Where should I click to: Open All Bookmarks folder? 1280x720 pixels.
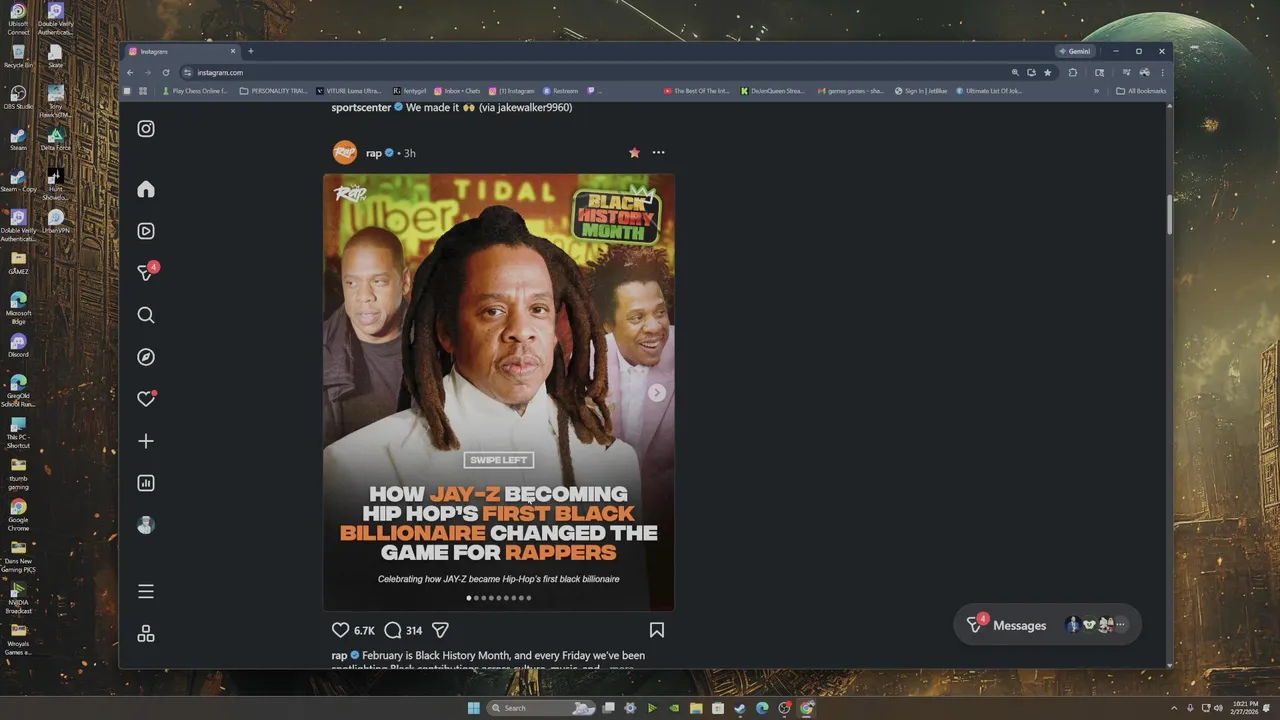pos(1141,91)
